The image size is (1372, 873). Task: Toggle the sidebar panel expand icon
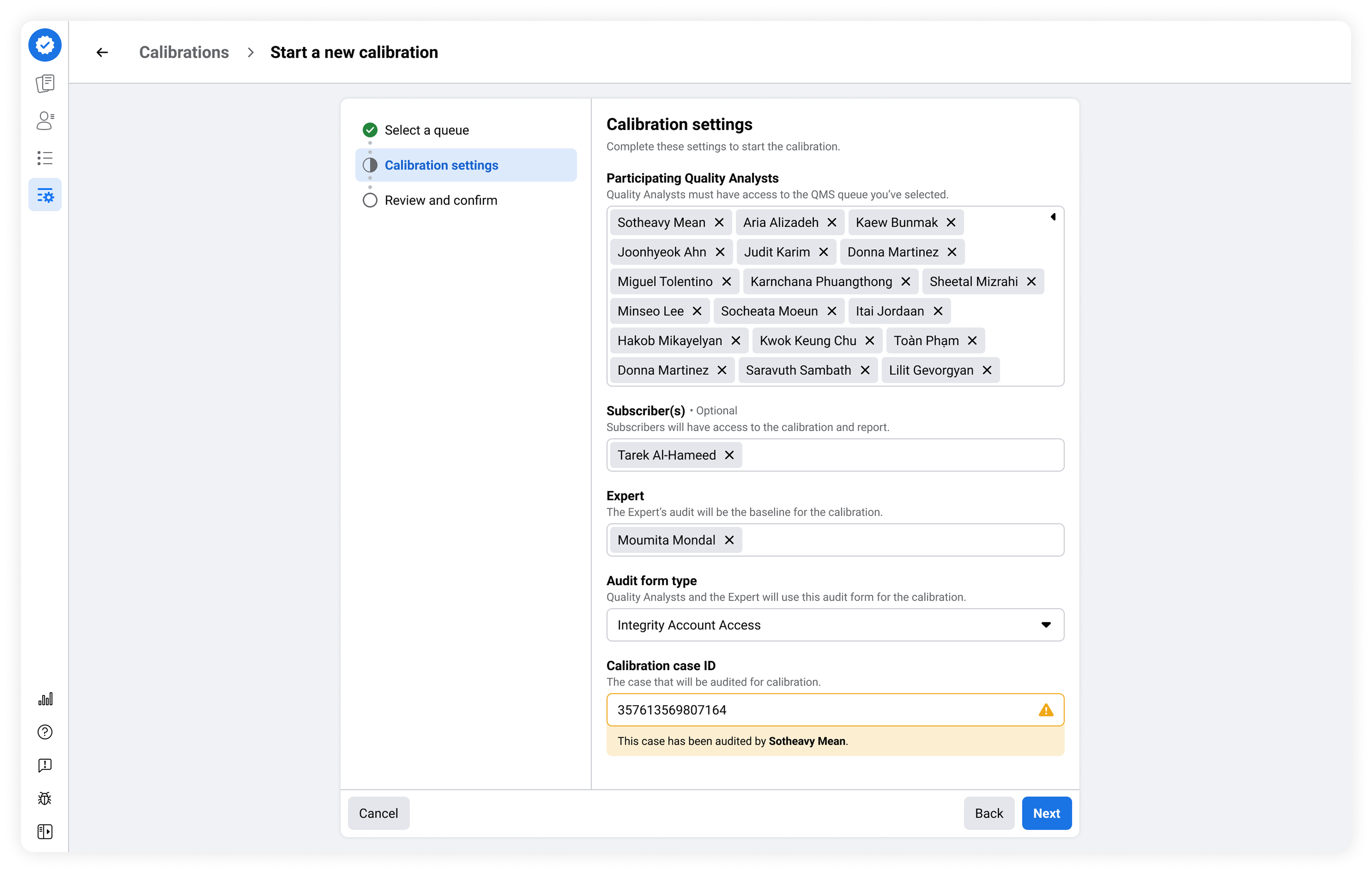[45, 831]
